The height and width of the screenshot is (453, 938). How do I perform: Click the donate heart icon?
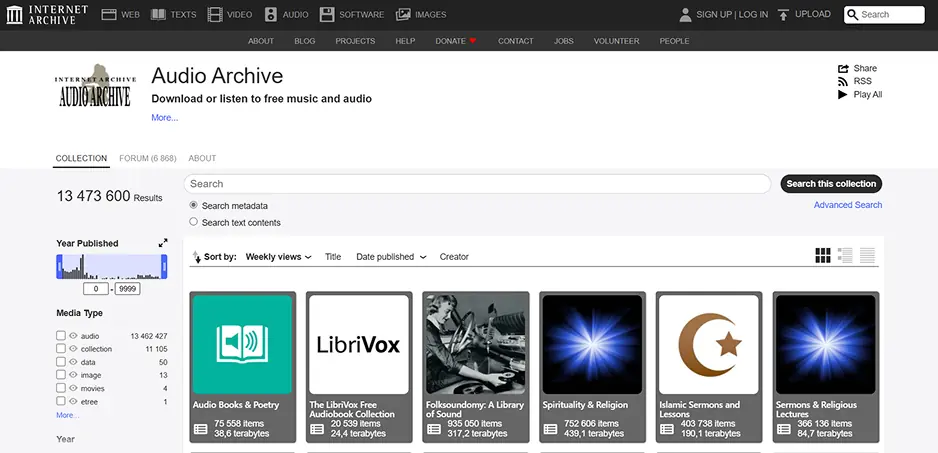click(x=473, y=41)
